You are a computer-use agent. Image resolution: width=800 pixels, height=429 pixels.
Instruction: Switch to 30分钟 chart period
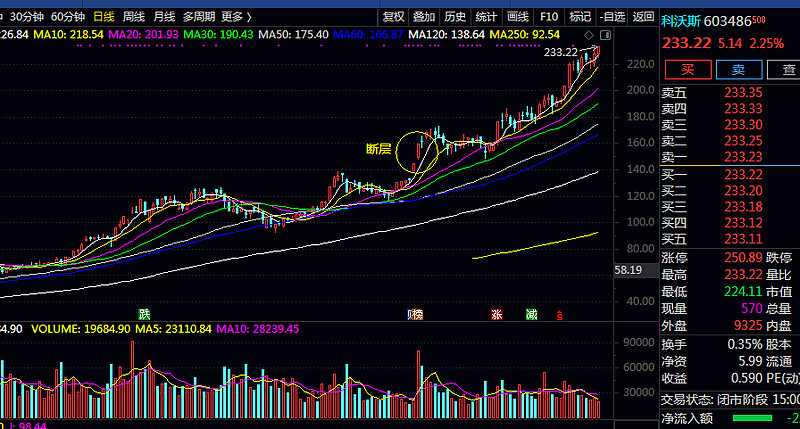point(27,17)
